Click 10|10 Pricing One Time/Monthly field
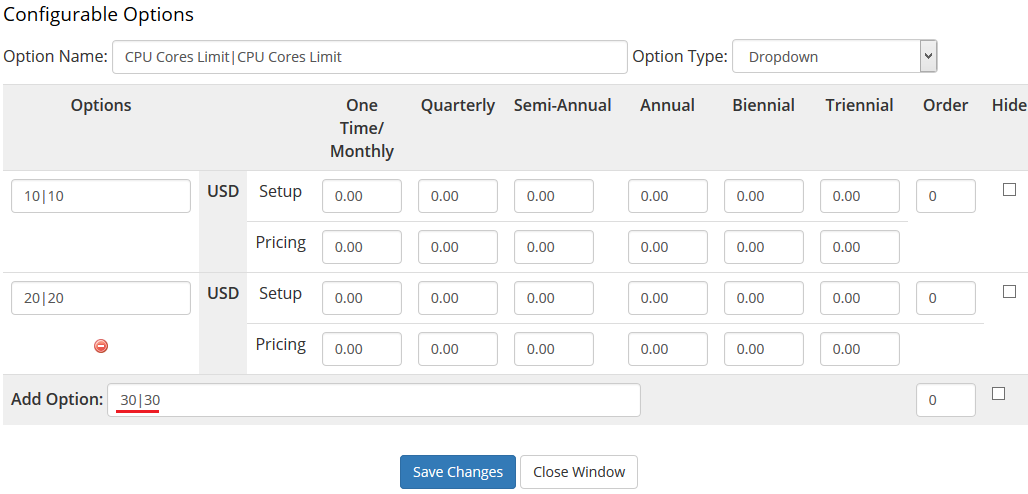1028x494 pixels. click(x=362, y=247)
